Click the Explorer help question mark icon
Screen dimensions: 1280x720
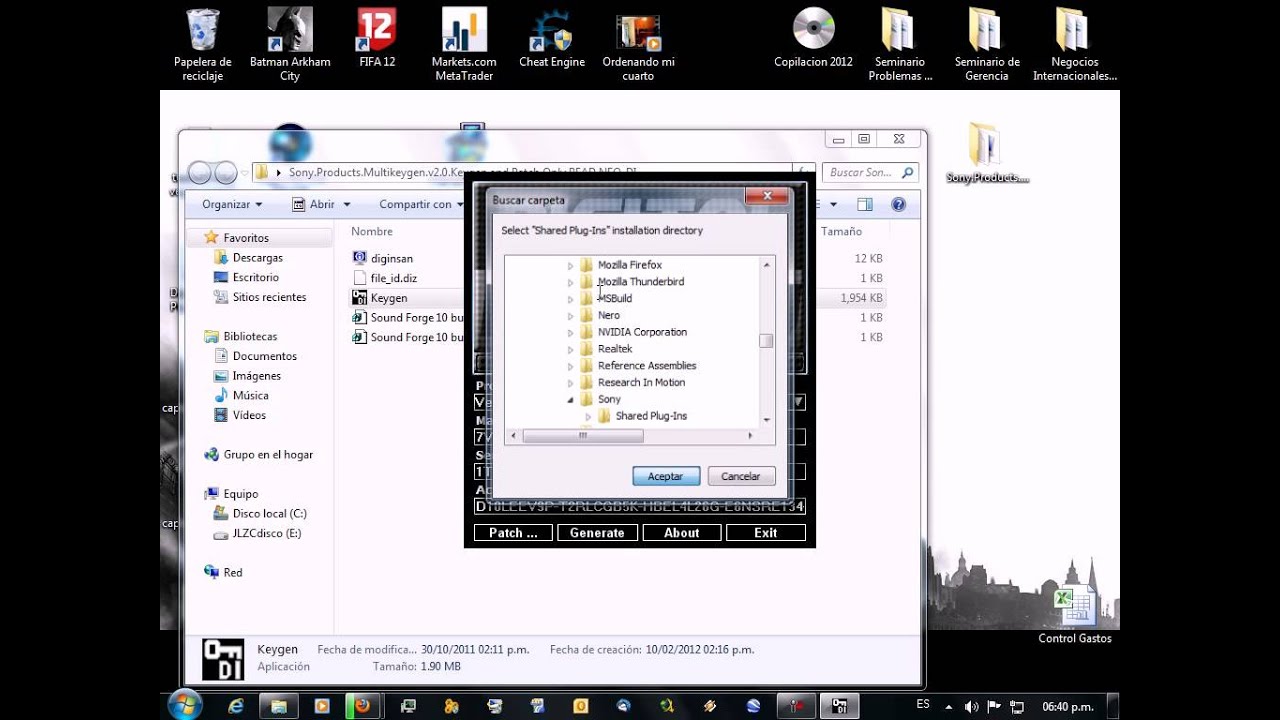(898, 204)
